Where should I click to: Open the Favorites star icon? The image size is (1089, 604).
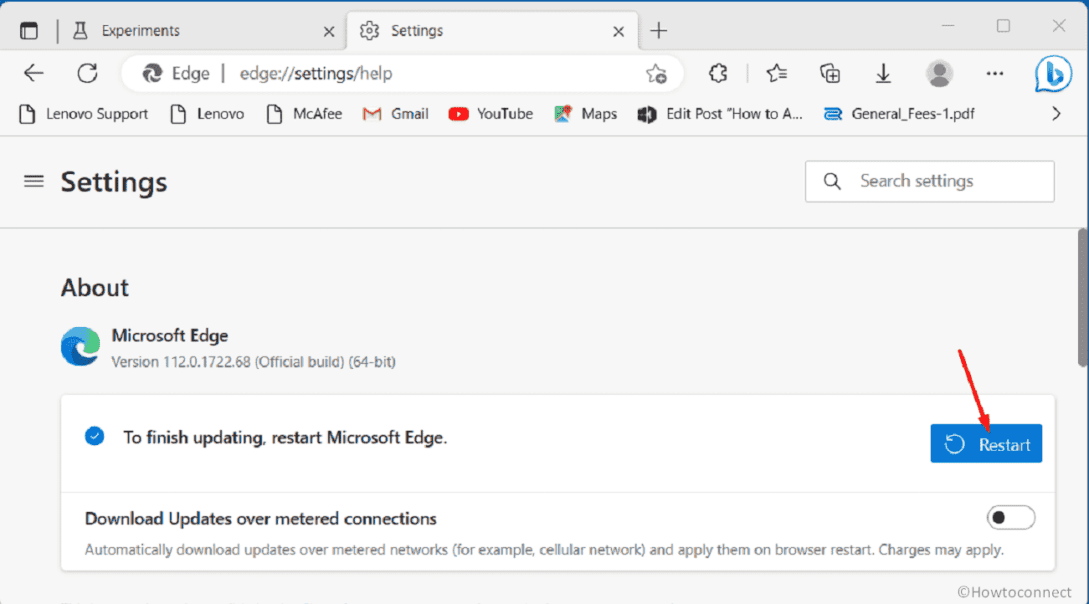pos(776,72)
